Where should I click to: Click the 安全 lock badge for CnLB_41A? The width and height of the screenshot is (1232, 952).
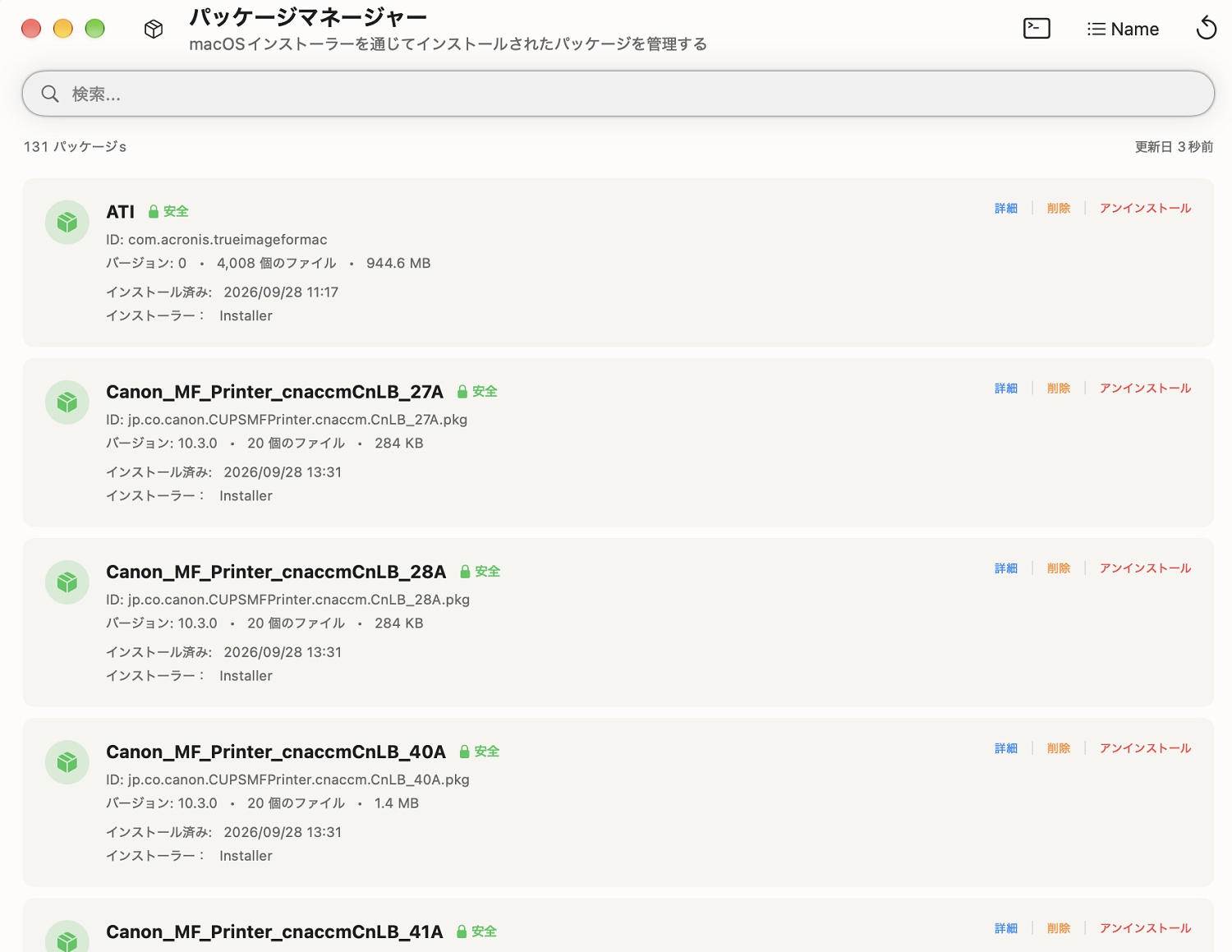tap(477, 931)
